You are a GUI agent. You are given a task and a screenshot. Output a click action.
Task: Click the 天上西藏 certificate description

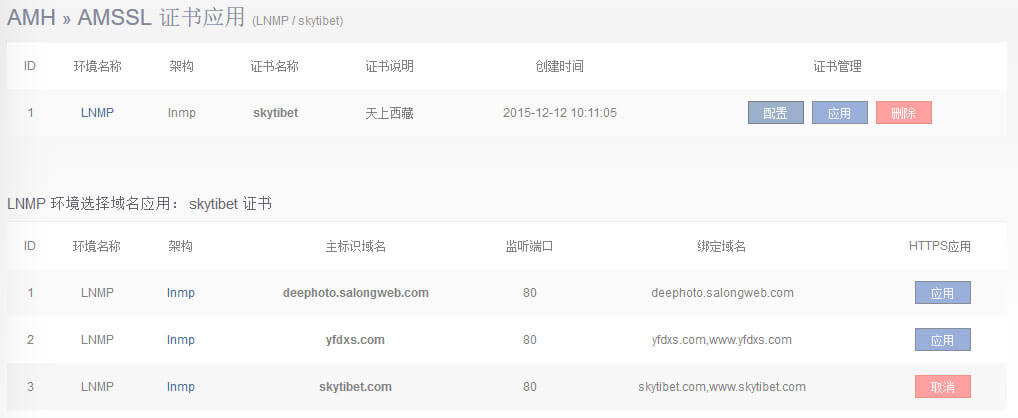tap(389, 113)
